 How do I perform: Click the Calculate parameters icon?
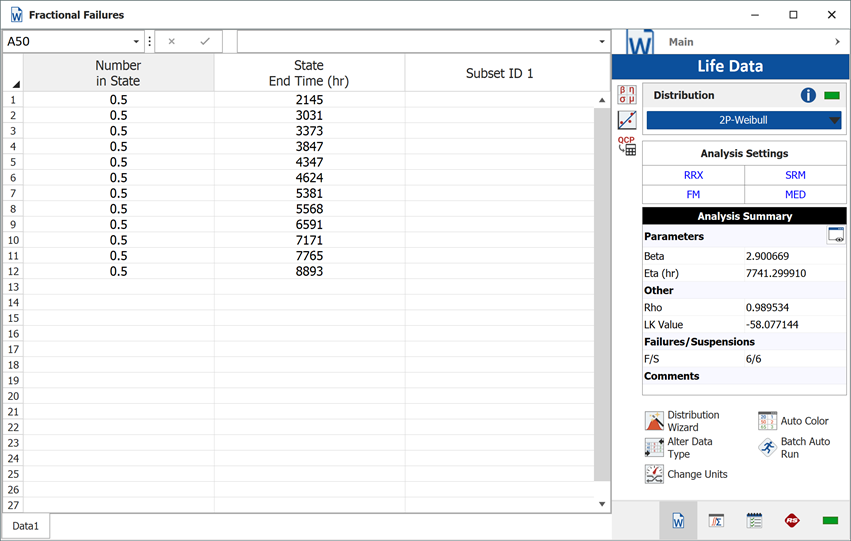pyautogui.click(x=627, y=95)
